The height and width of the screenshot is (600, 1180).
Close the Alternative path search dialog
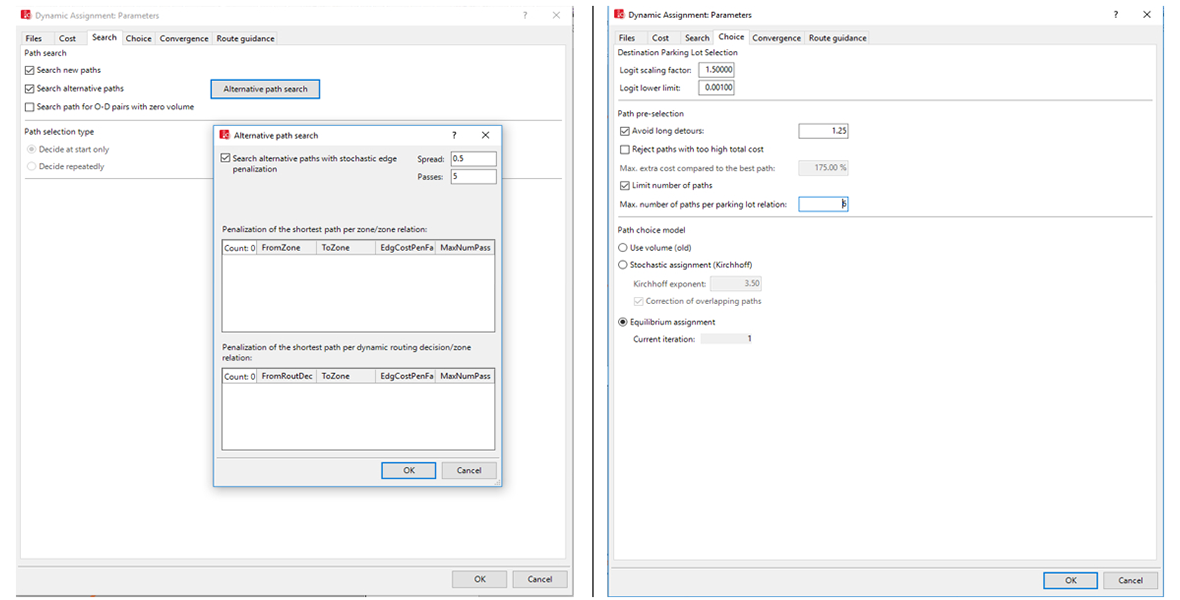click(x=485, y=135)
